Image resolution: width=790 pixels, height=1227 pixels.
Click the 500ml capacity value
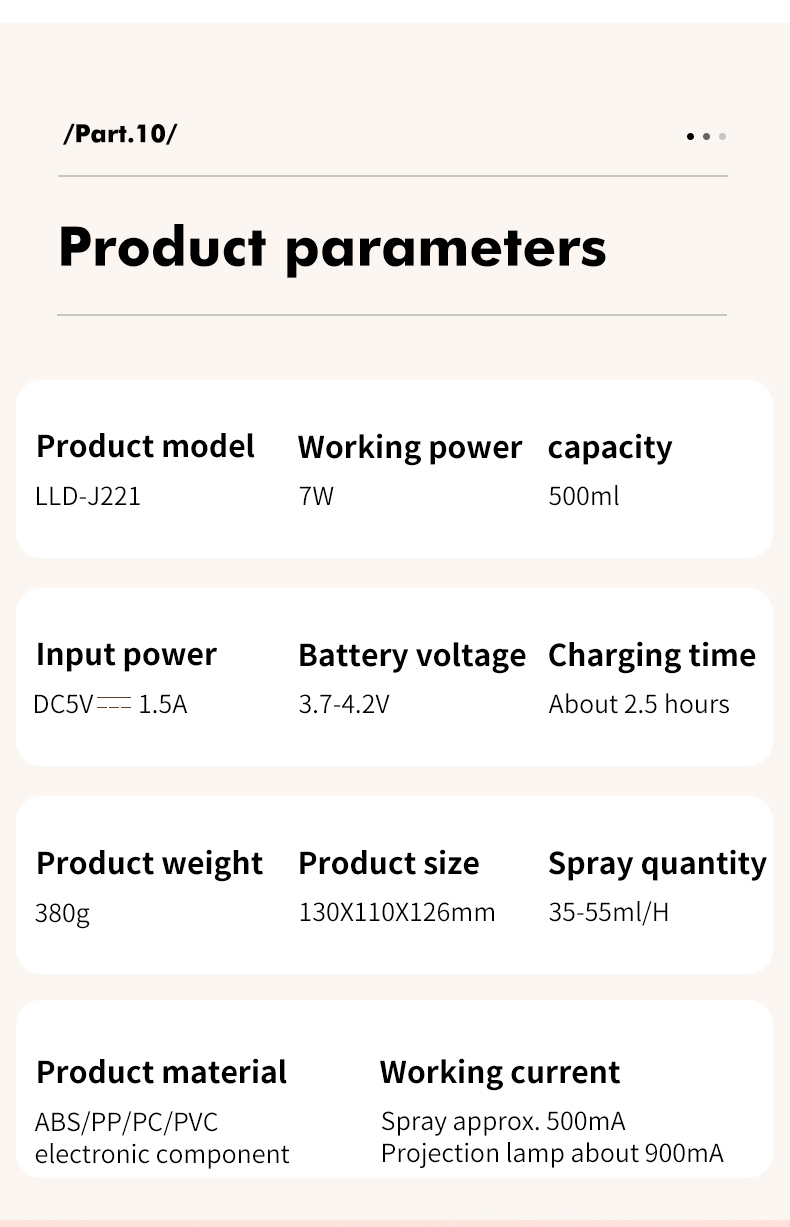coord(584,496)
